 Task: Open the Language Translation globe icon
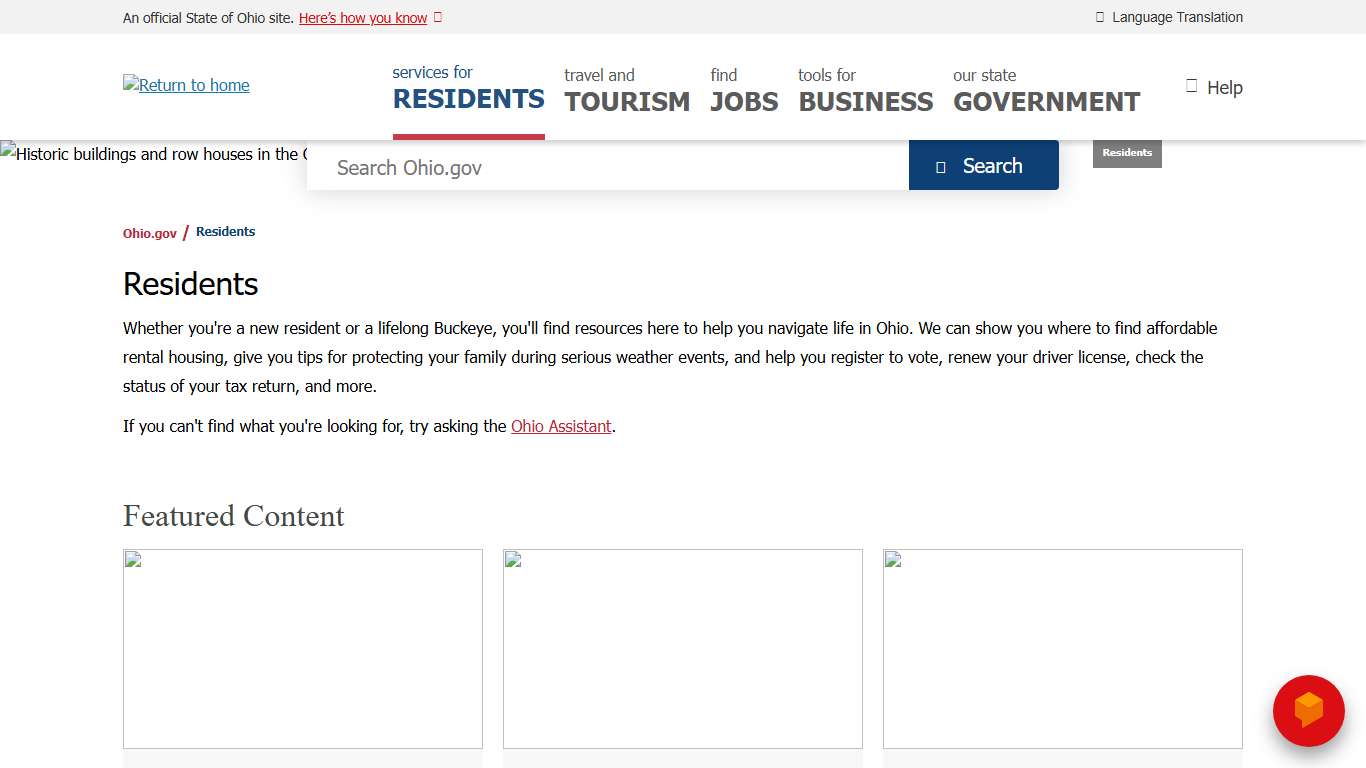[x=1099, y=17]
